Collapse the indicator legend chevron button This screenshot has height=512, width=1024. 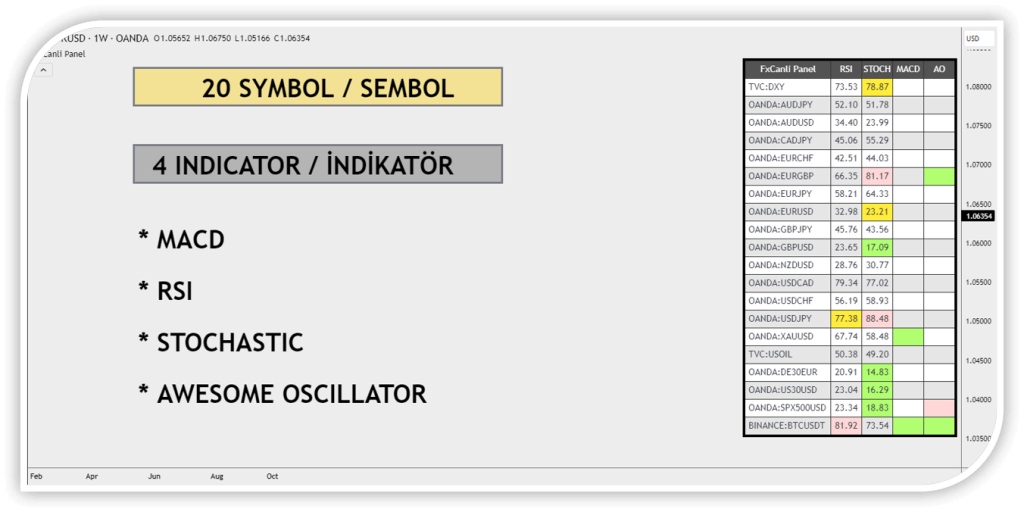[44, 69]
